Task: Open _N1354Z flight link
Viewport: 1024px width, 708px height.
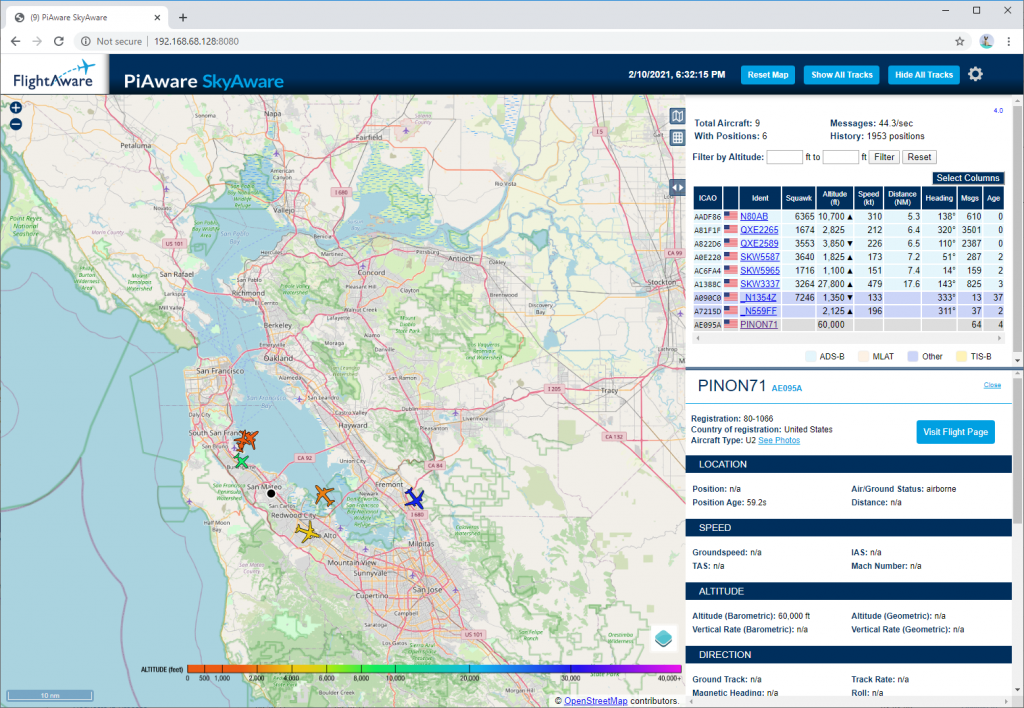Action: click(758, 298)
